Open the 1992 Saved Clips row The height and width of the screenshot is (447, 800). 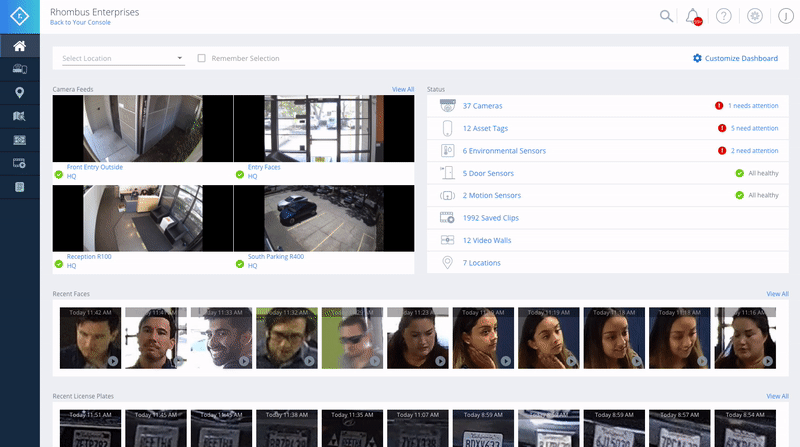point(490,217)
